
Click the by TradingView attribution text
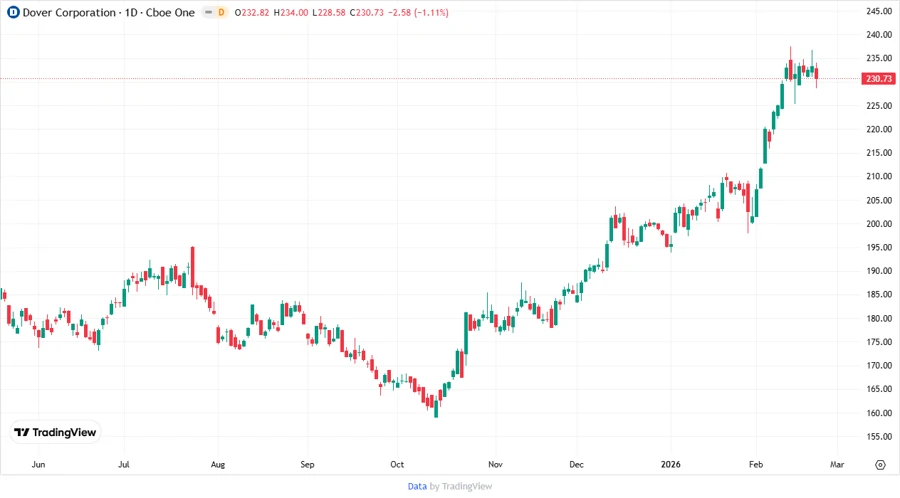[461, 486]
